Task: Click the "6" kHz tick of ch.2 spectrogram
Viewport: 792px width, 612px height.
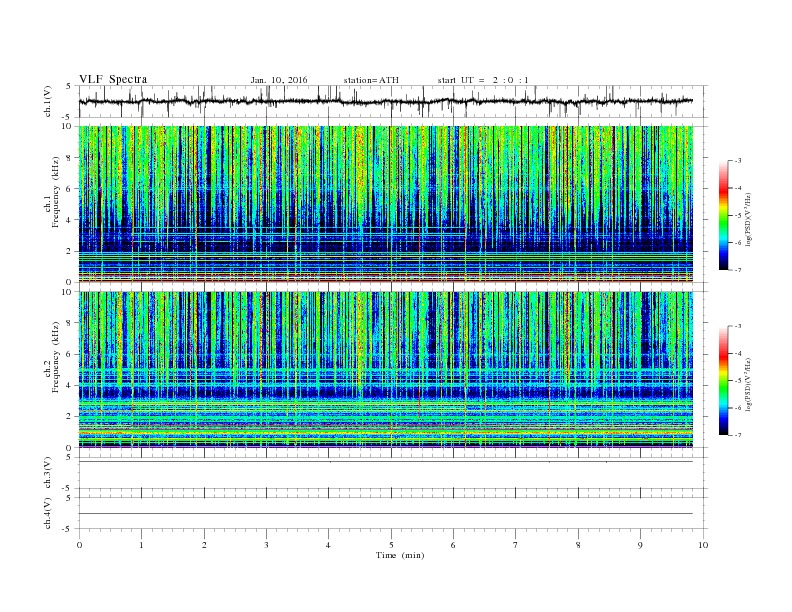Action: click(x=70, y=354)
